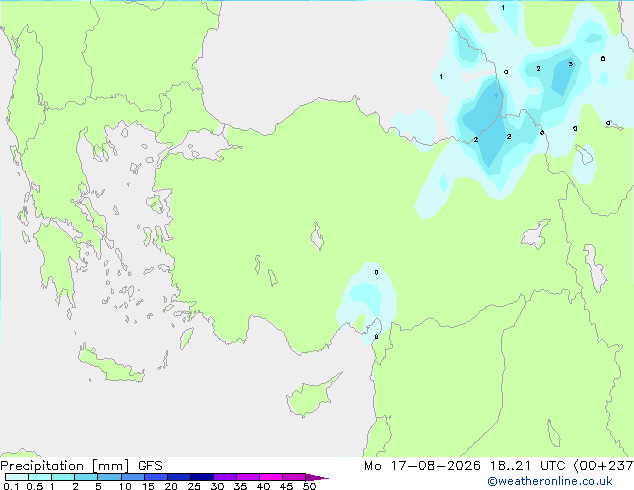The image size is (634, 490).
Task: Click the 0.5–1 mm legend swatch
Action: [40, 477]
